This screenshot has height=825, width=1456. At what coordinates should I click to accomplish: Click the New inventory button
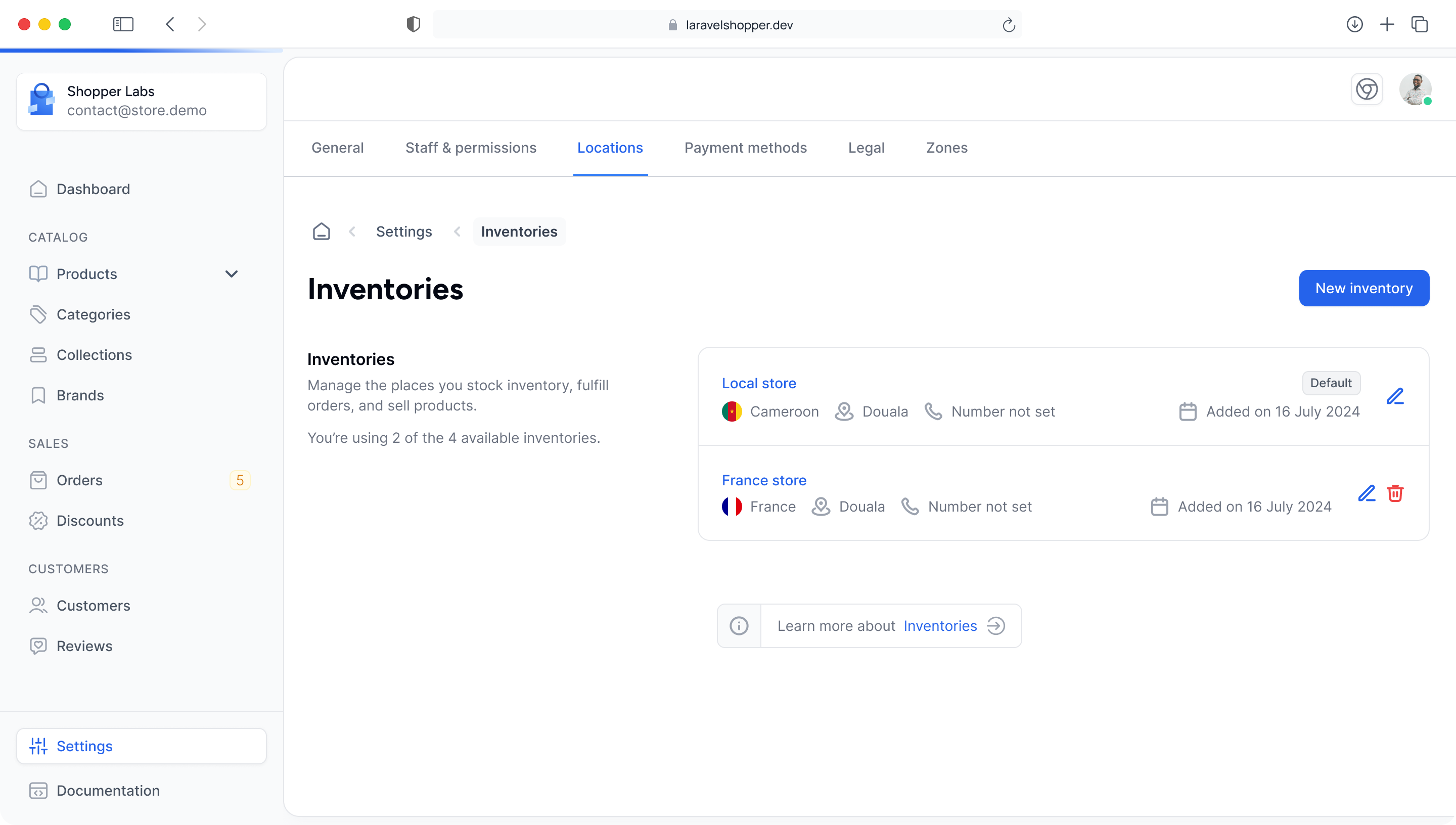pyautogui.click(x=1363, y=289)
